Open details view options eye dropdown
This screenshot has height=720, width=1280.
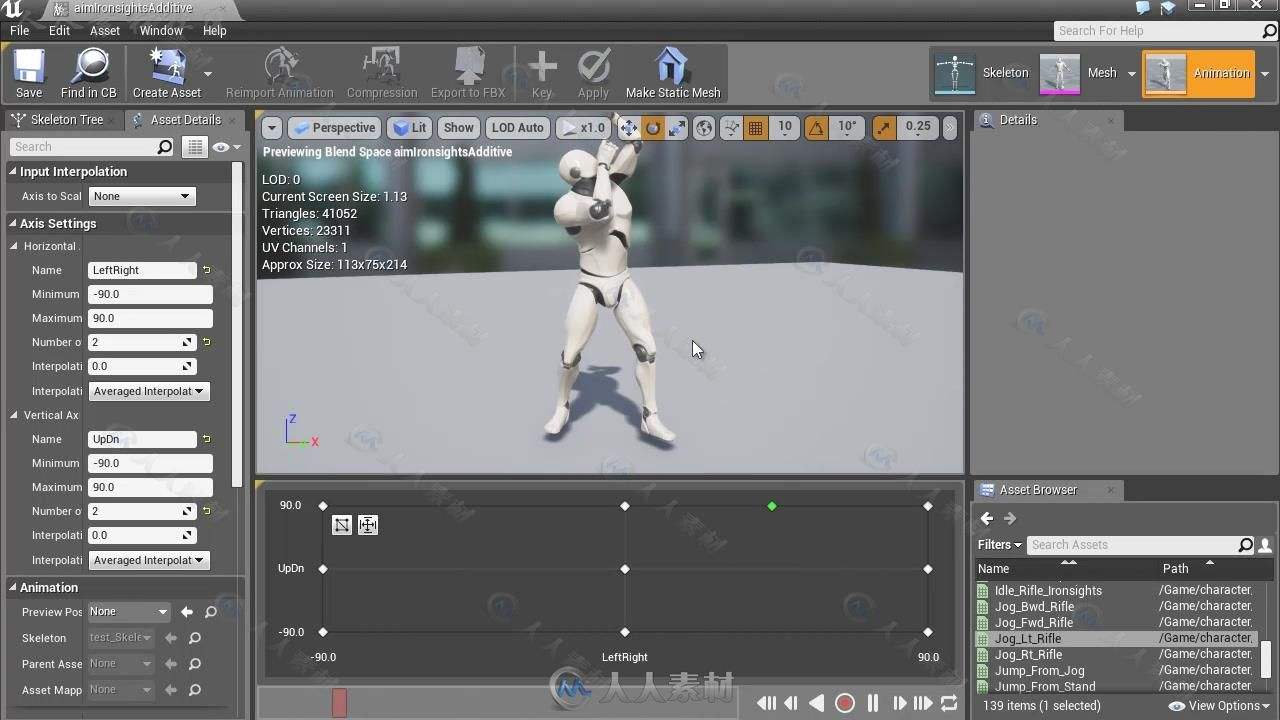(x=225, y=147)
